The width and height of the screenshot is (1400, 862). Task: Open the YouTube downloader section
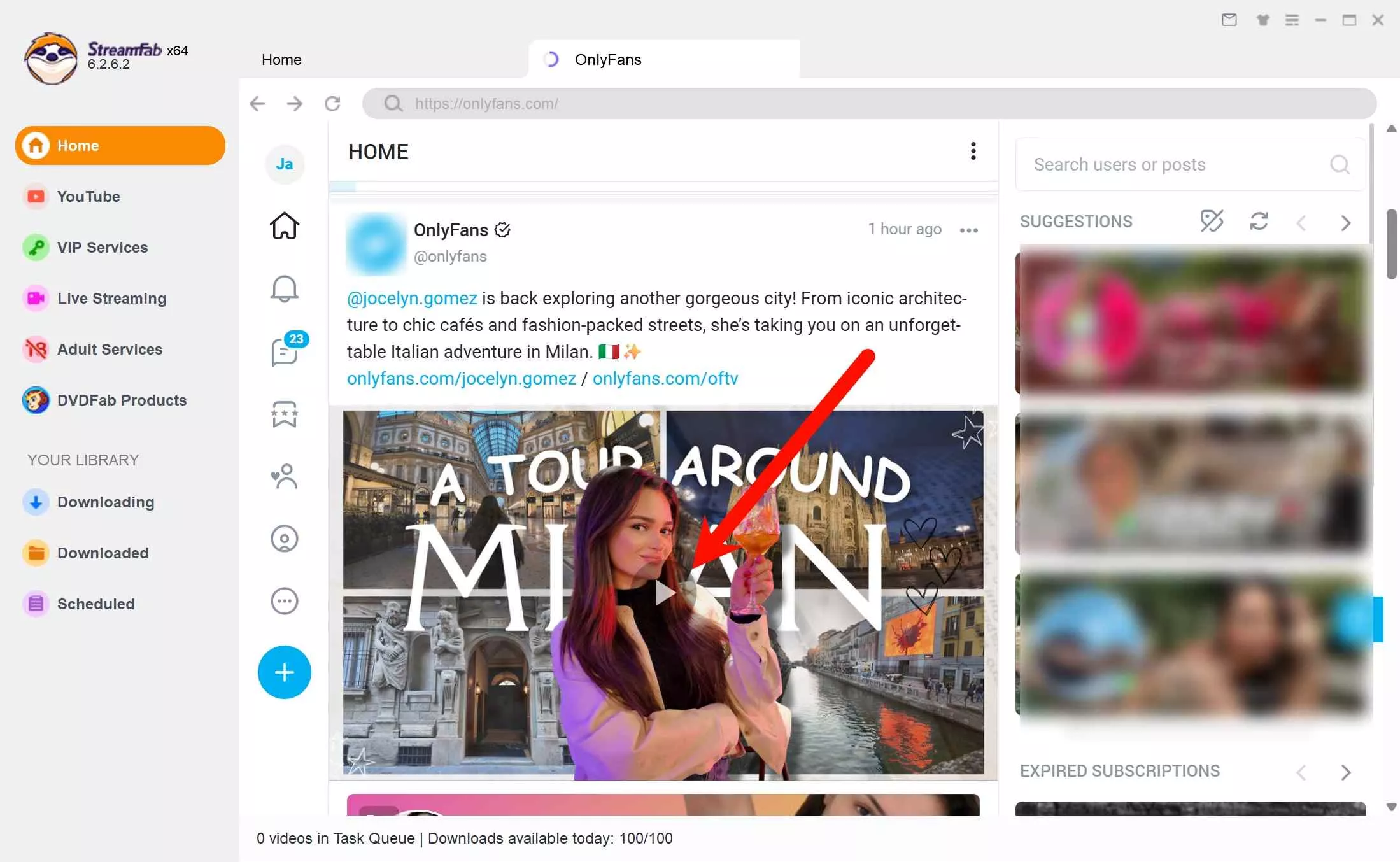[88, 196]
